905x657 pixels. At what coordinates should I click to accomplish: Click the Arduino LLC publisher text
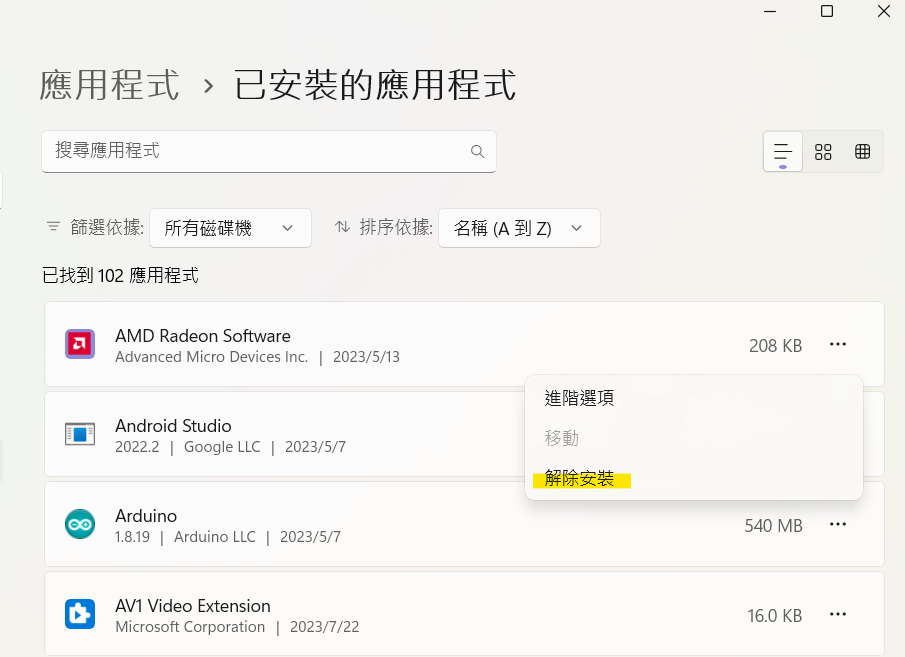[215, 537]
